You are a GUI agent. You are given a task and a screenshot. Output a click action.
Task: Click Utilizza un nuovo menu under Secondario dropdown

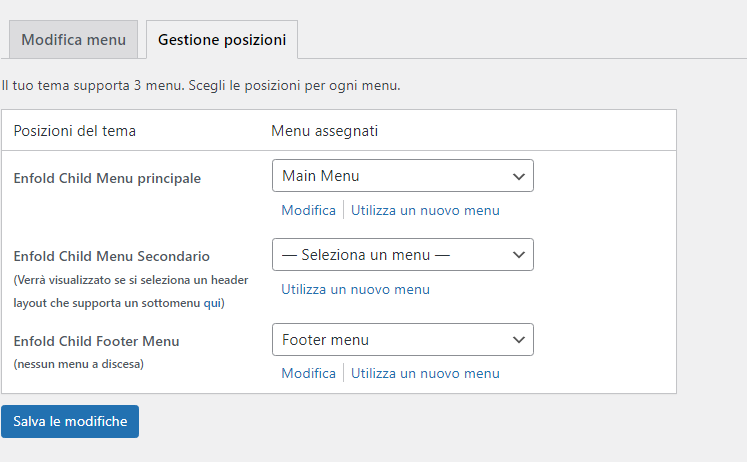pos(355,289)
